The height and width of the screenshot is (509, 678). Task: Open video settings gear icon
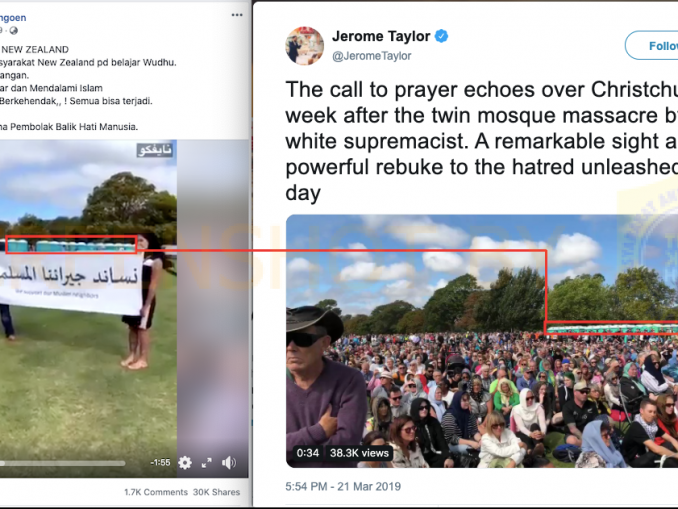185,462
